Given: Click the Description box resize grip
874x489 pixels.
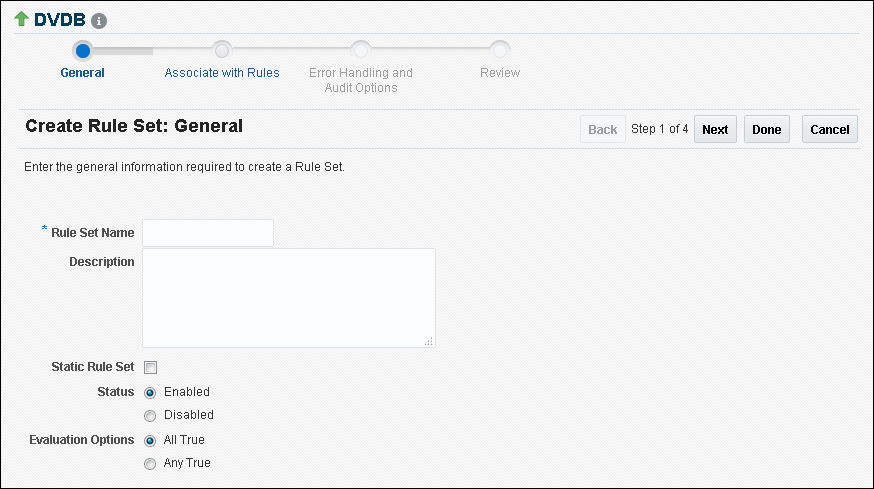Looking at the screenshot, I should [429, 342].
